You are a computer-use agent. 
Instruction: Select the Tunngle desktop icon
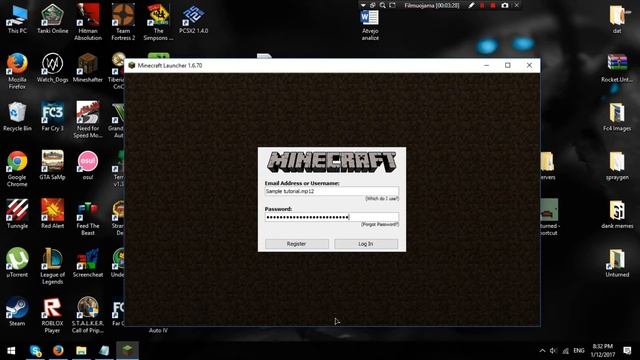point(17,214)
